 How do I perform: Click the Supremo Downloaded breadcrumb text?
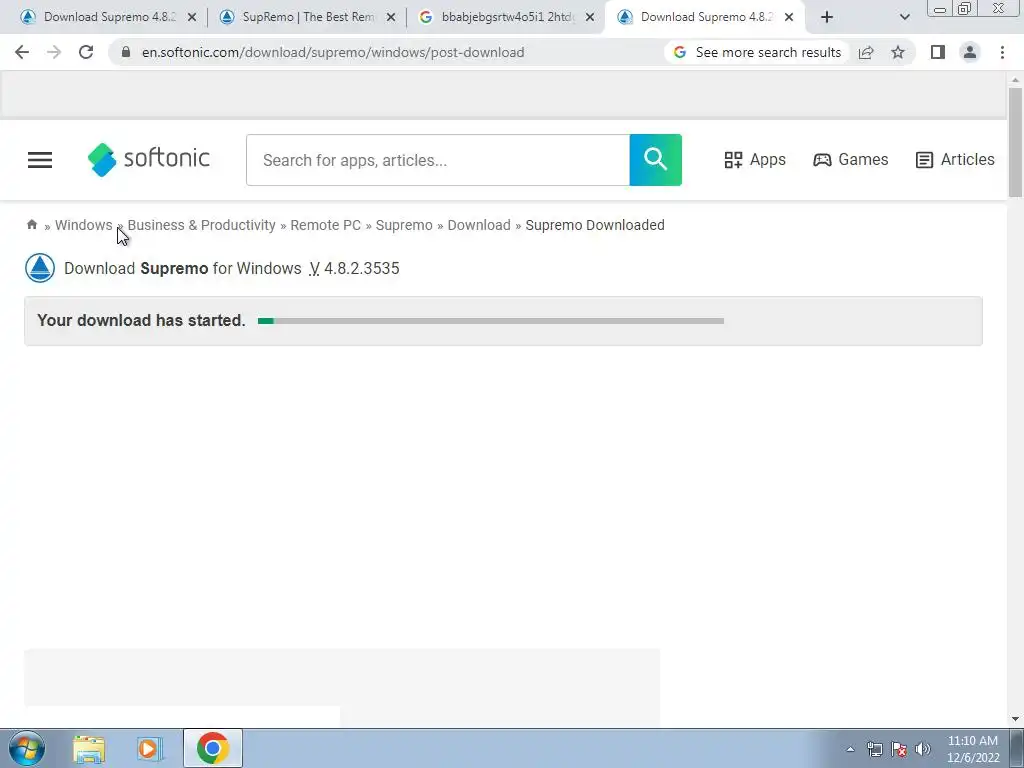[595, 225]
